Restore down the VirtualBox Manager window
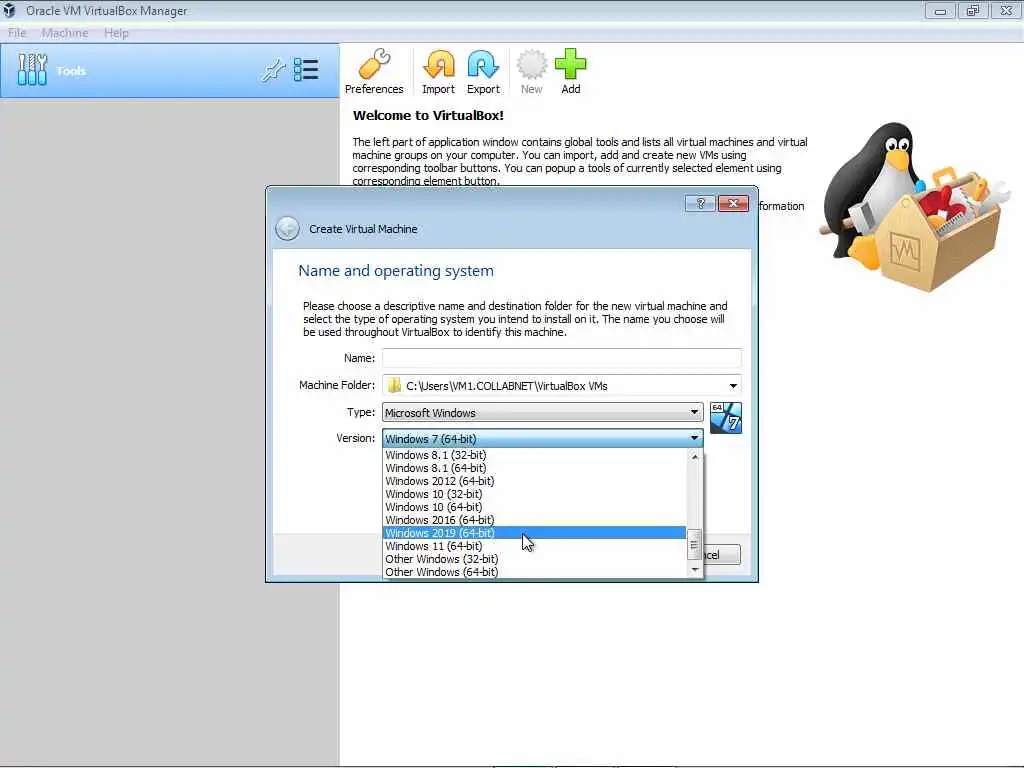 [973, 10]
